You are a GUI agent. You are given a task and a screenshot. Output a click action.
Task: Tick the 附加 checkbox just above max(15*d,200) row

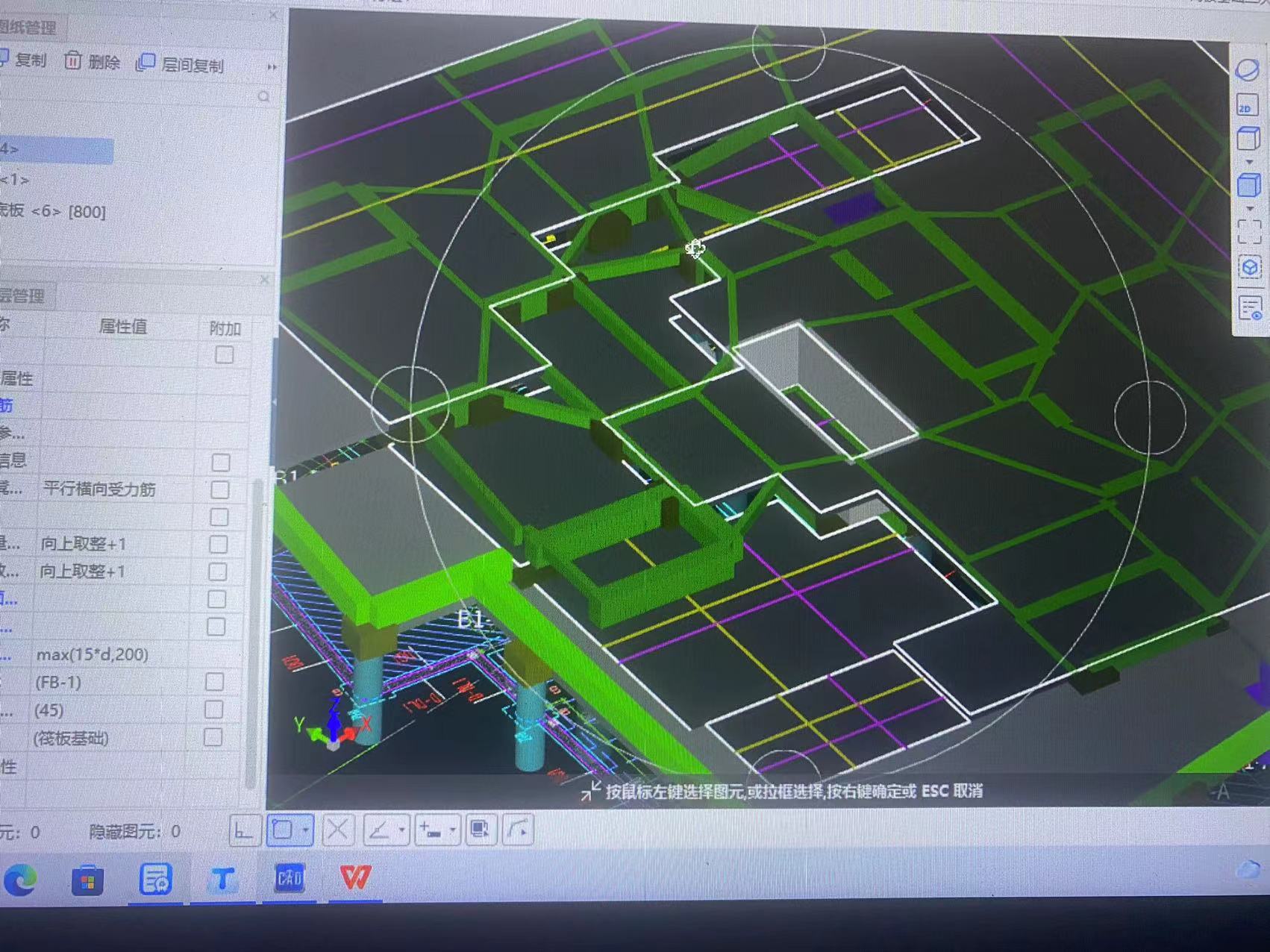pyautogui.click(x=216, y=627)
